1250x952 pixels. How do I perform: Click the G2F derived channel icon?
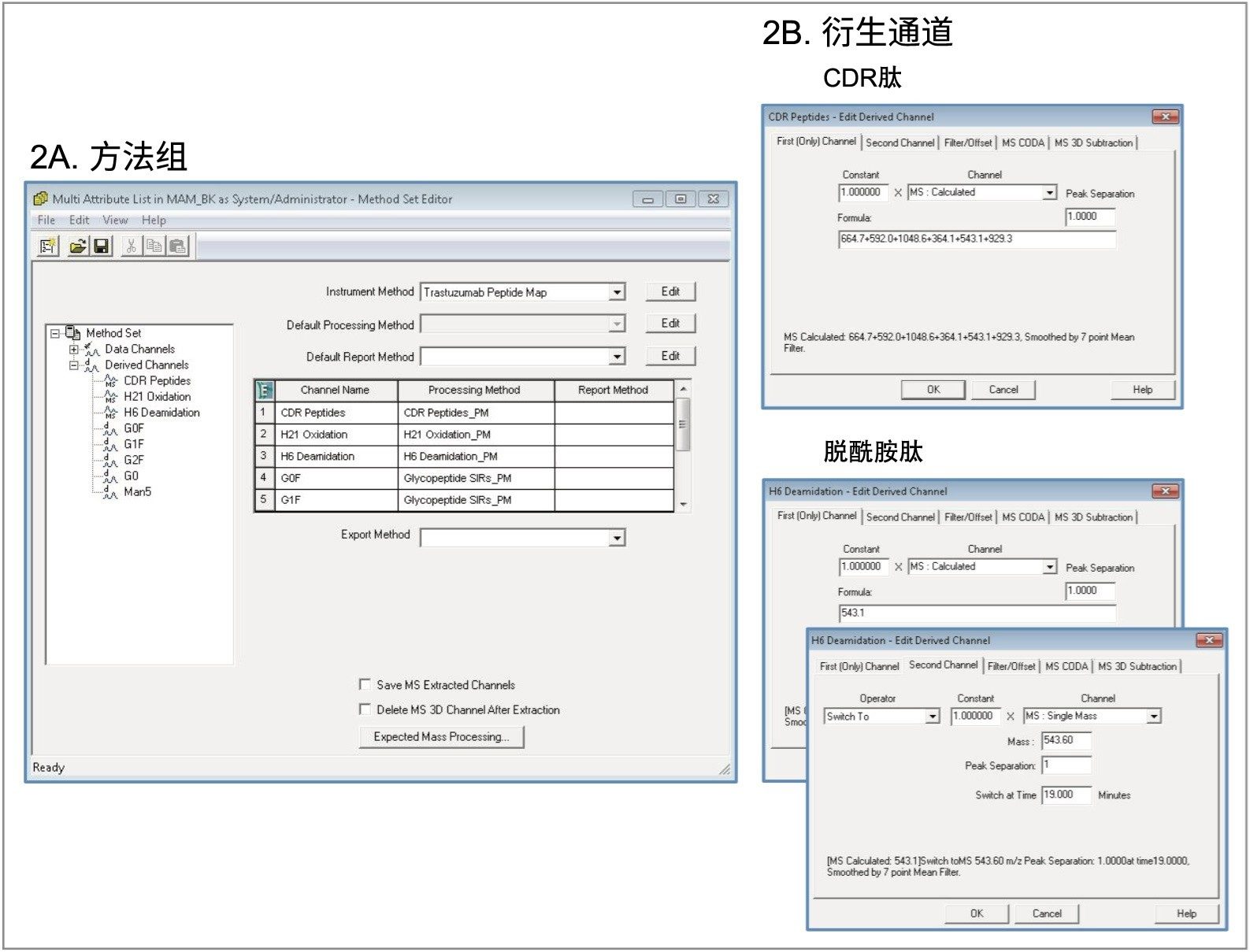pyautogui.click(x=110, y=460)
